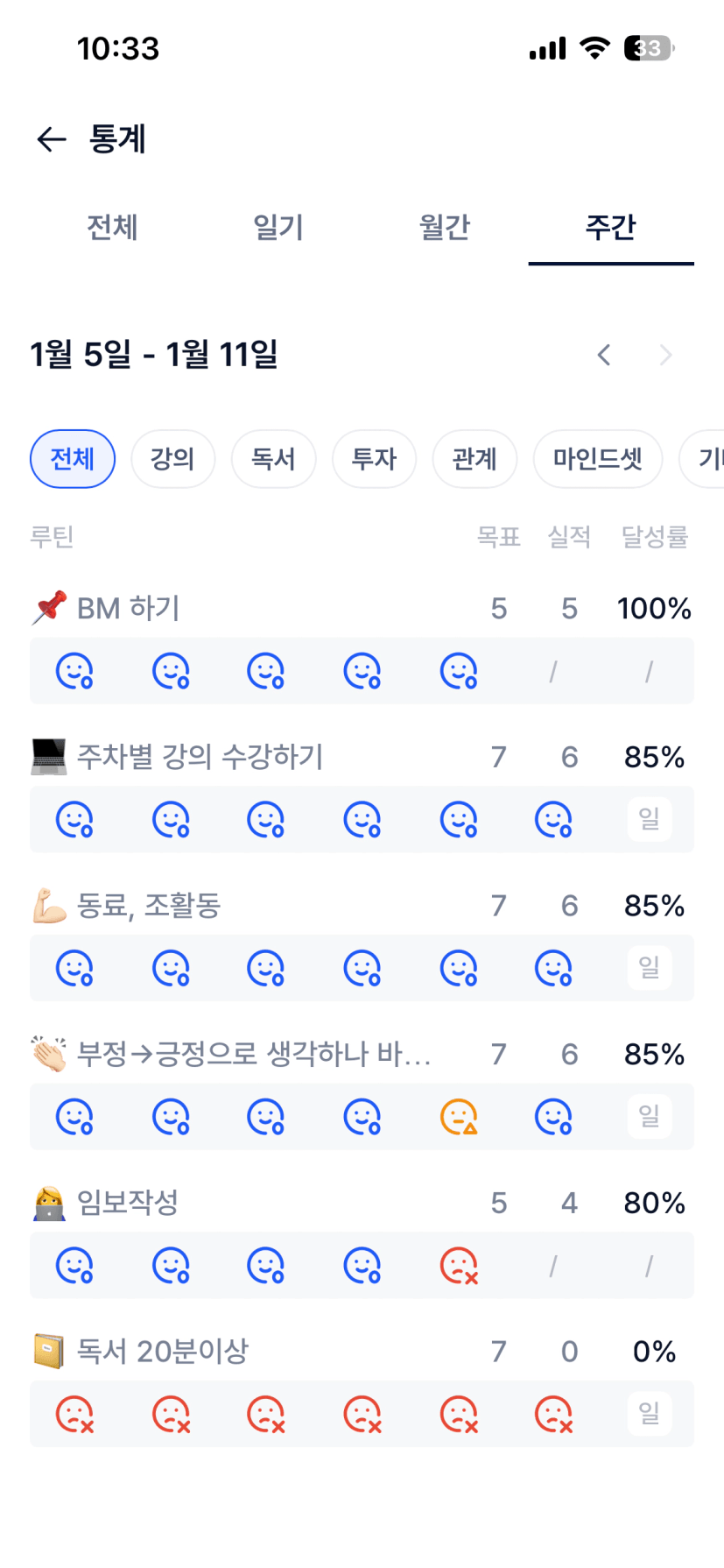Select the 전체 category filter chip
Screen dimensions: 724x1568
(x=73, y=459)
